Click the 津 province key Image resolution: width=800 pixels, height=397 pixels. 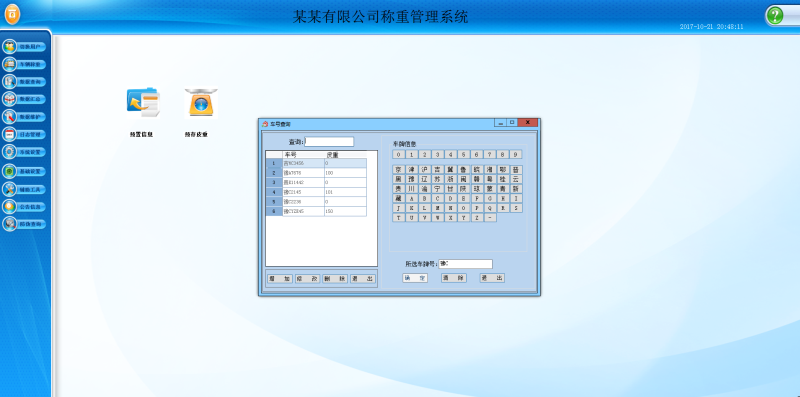pyautogui.click(x=412, y=169)
